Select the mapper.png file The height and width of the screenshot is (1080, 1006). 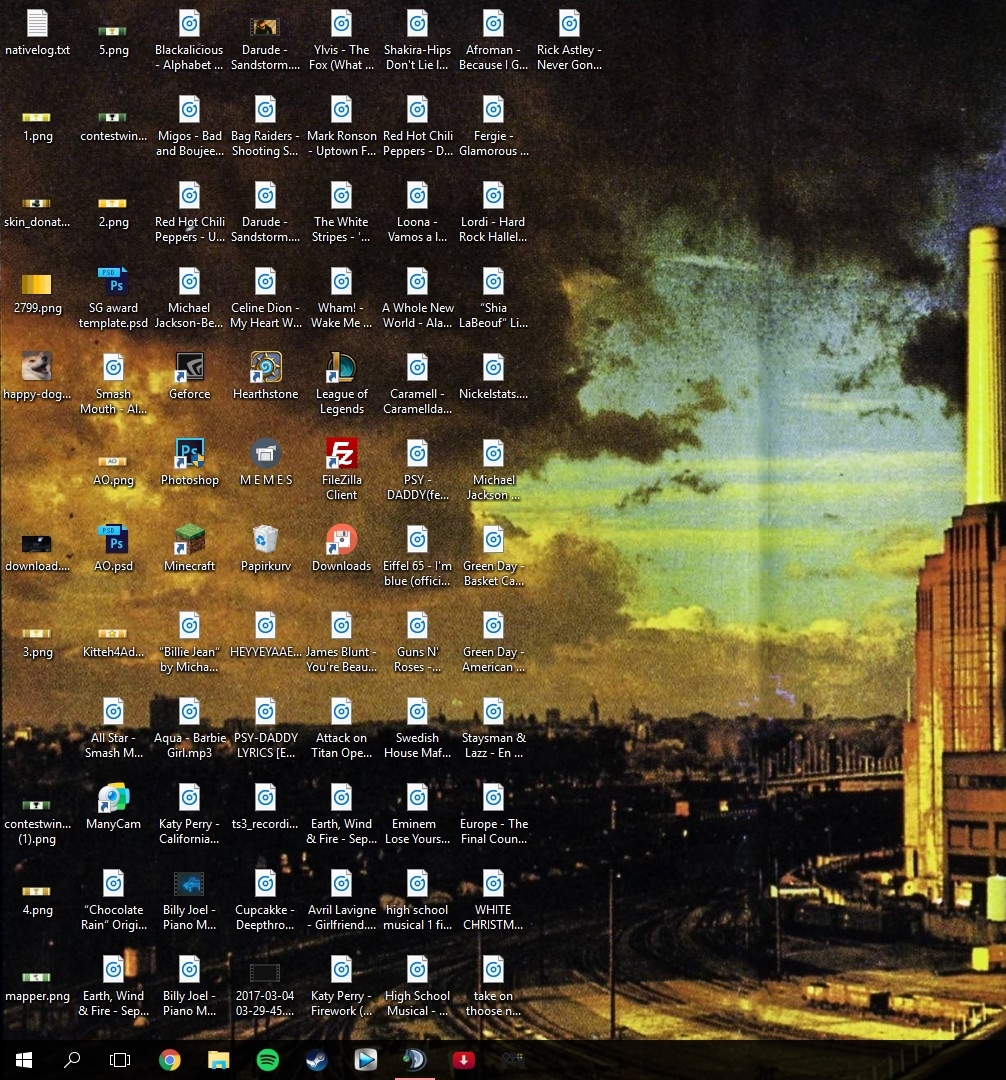(x=37, y=986)
